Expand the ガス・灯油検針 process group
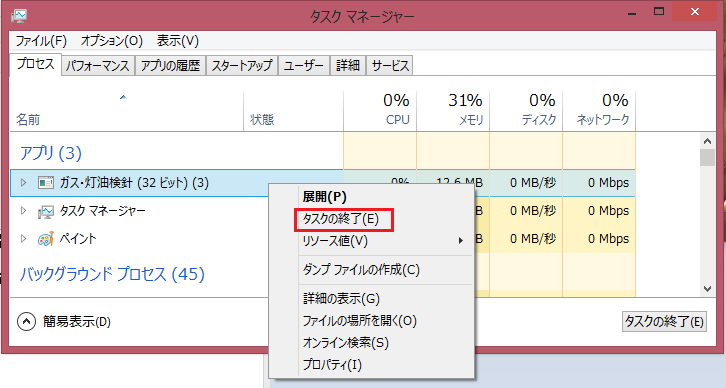Image resolution: width=726 pixels, height=388 pixels. point(23,183)
